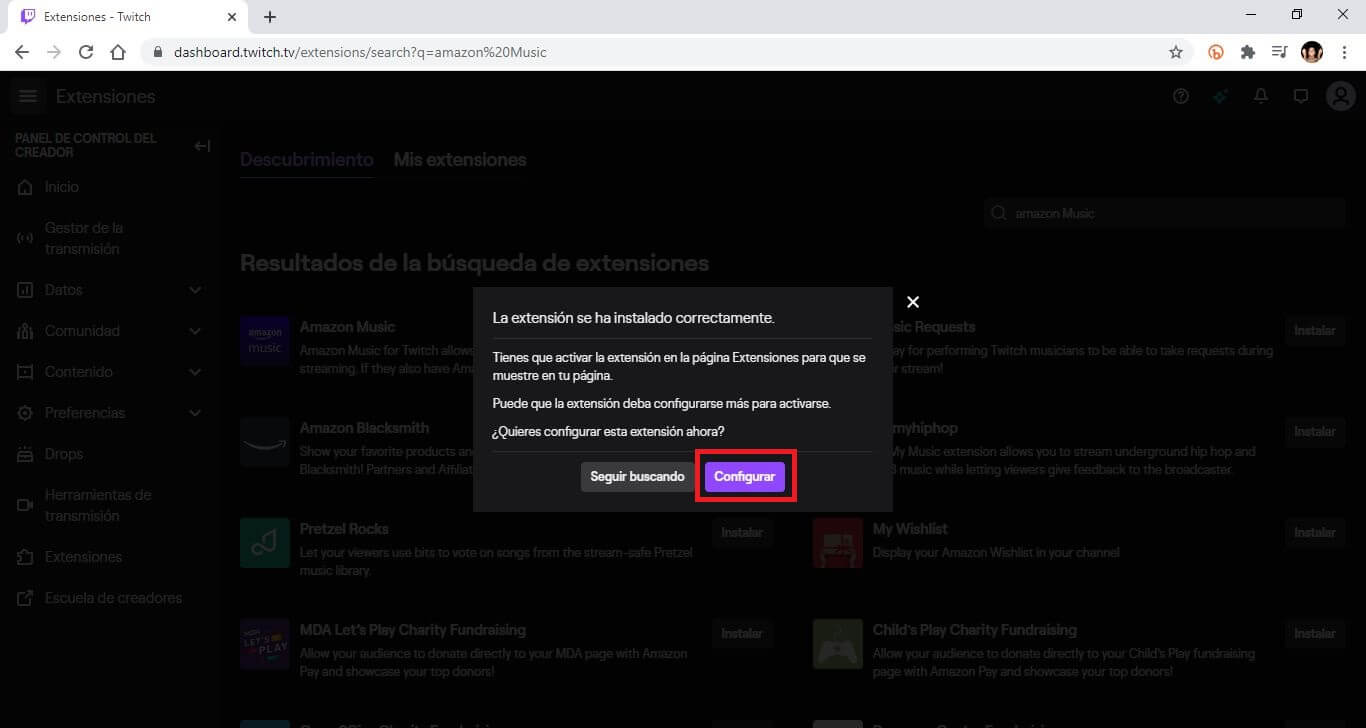Click the sparkle icon in header
The image size is (1366, 728).
click(x=1221, y=96)
